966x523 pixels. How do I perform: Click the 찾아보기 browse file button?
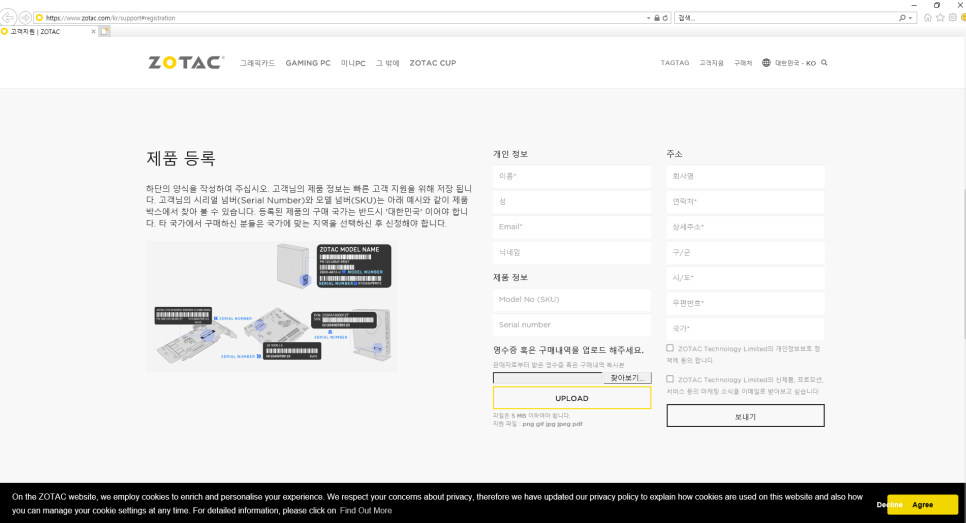(x=627, y=378)
